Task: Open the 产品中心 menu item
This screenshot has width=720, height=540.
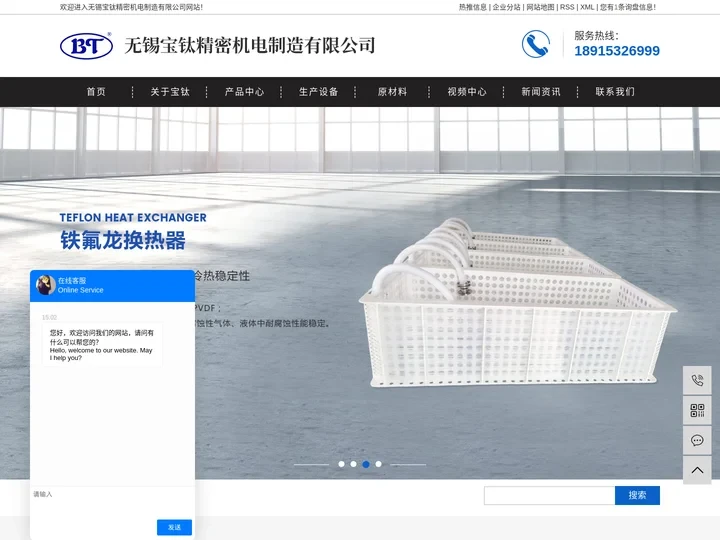Action: [x=244, y=92]
